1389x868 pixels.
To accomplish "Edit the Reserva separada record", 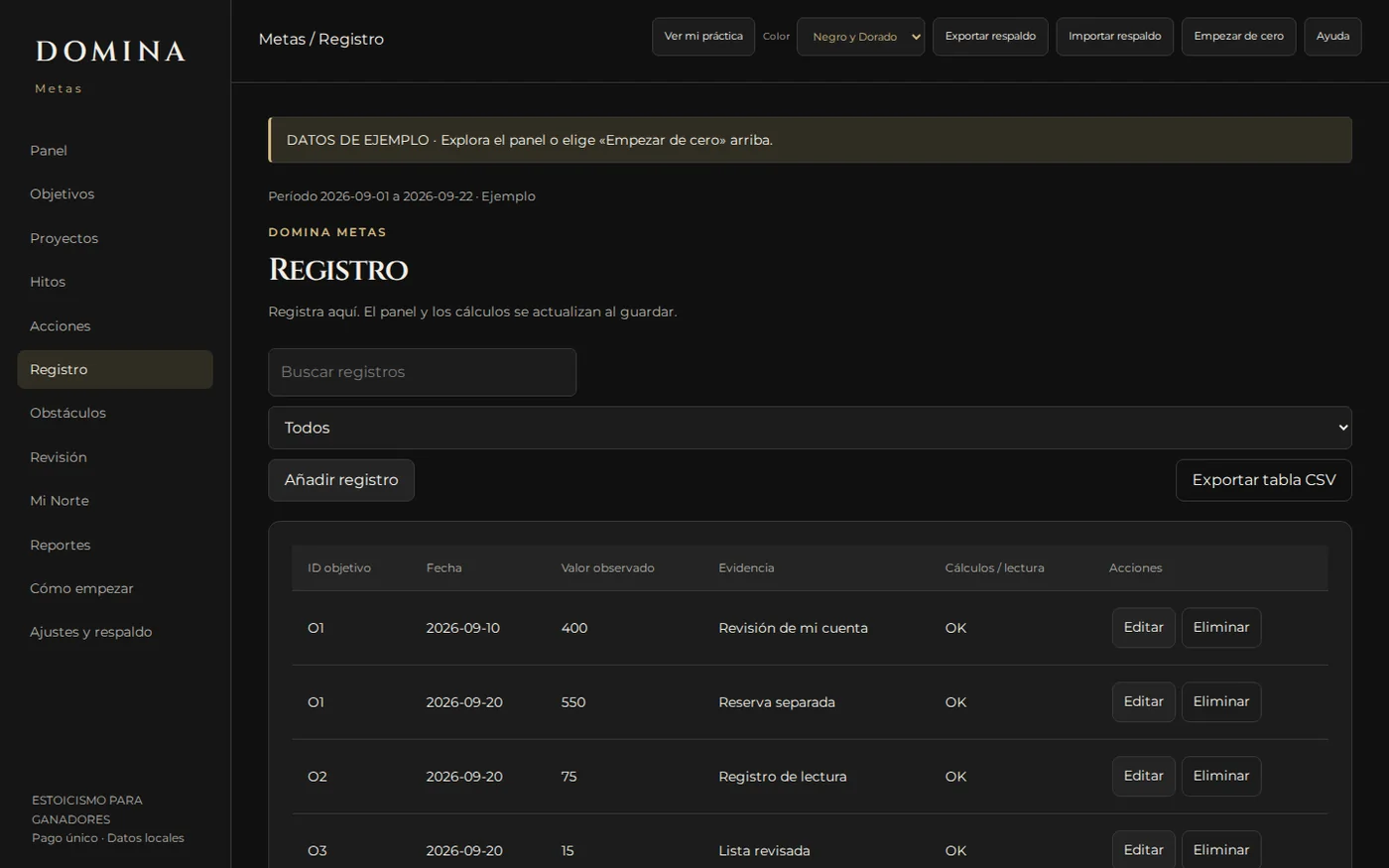I will coord(1143,702).
